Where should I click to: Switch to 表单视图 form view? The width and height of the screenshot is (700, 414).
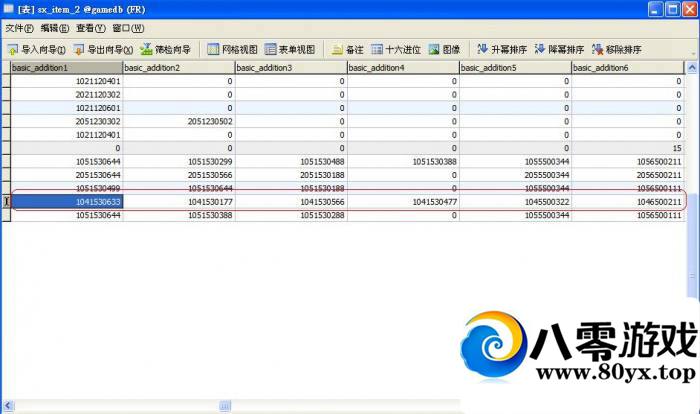click(x=290, y=49)
